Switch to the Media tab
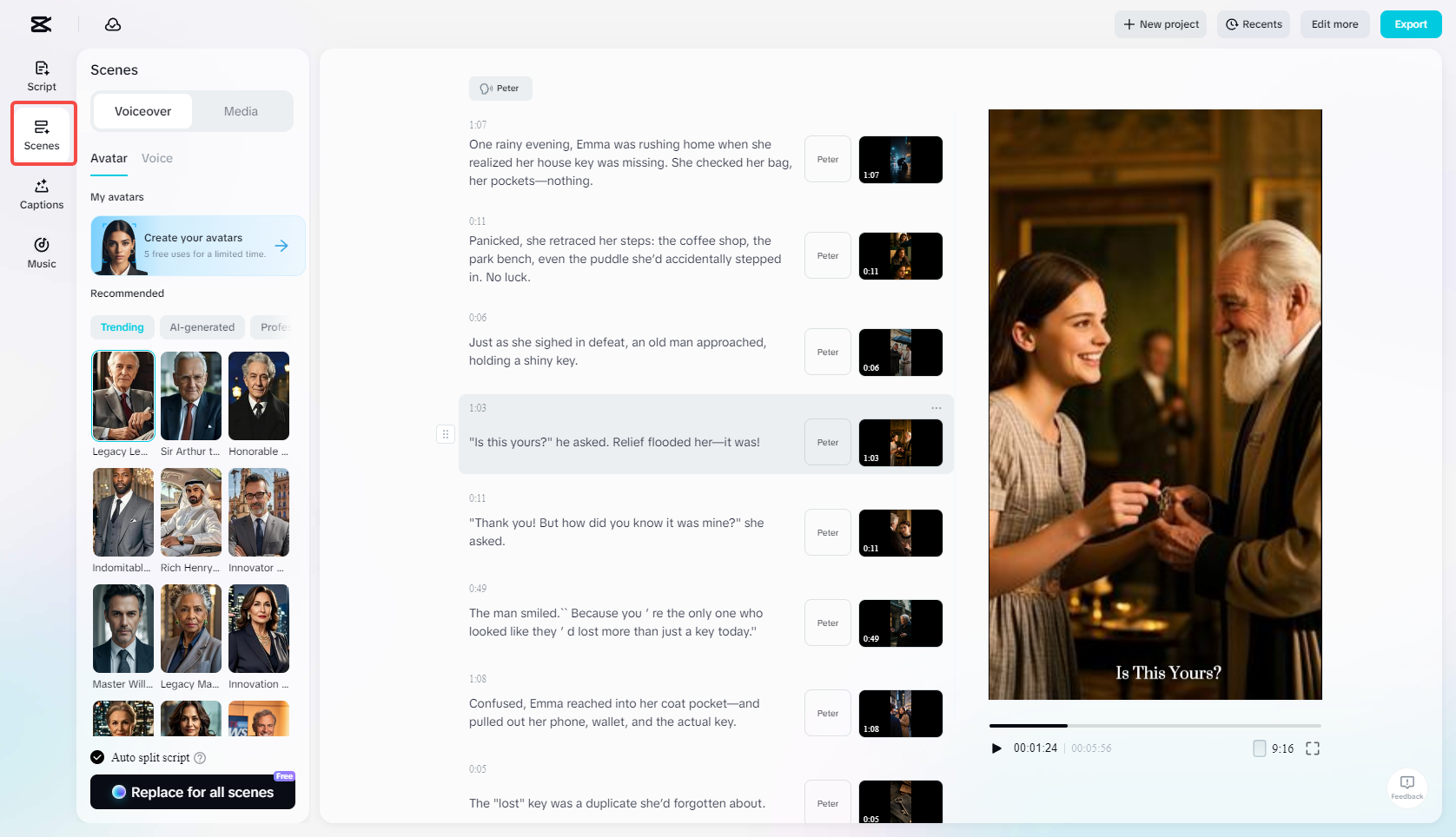This screenshot has width=1456, height=837. [241, 111]
